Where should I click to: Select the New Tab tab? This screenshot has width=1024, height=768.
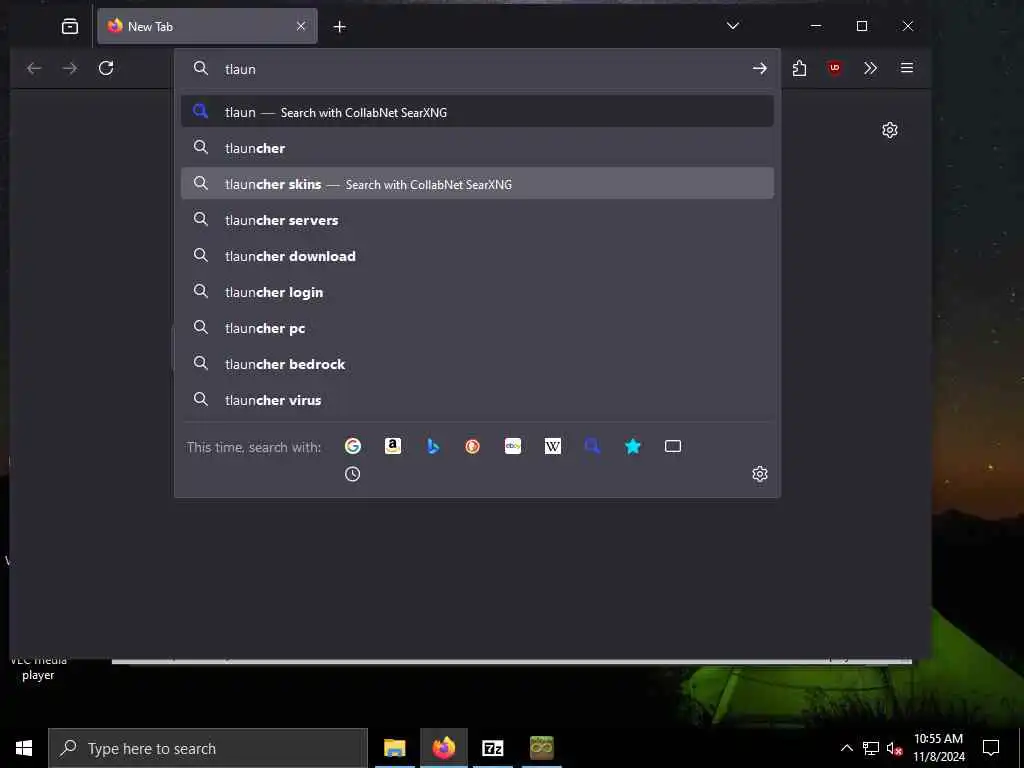coord(207,26)
